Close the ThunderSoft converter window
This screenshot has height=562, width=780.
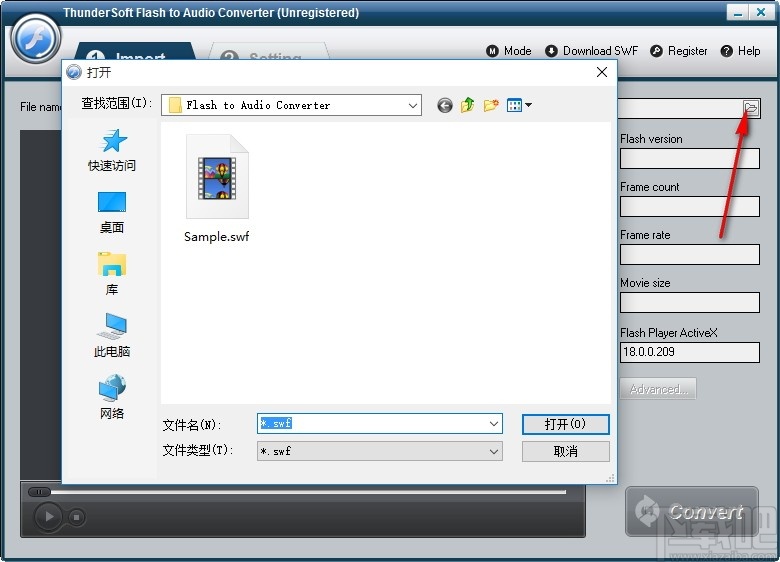(x=761, y=12)
